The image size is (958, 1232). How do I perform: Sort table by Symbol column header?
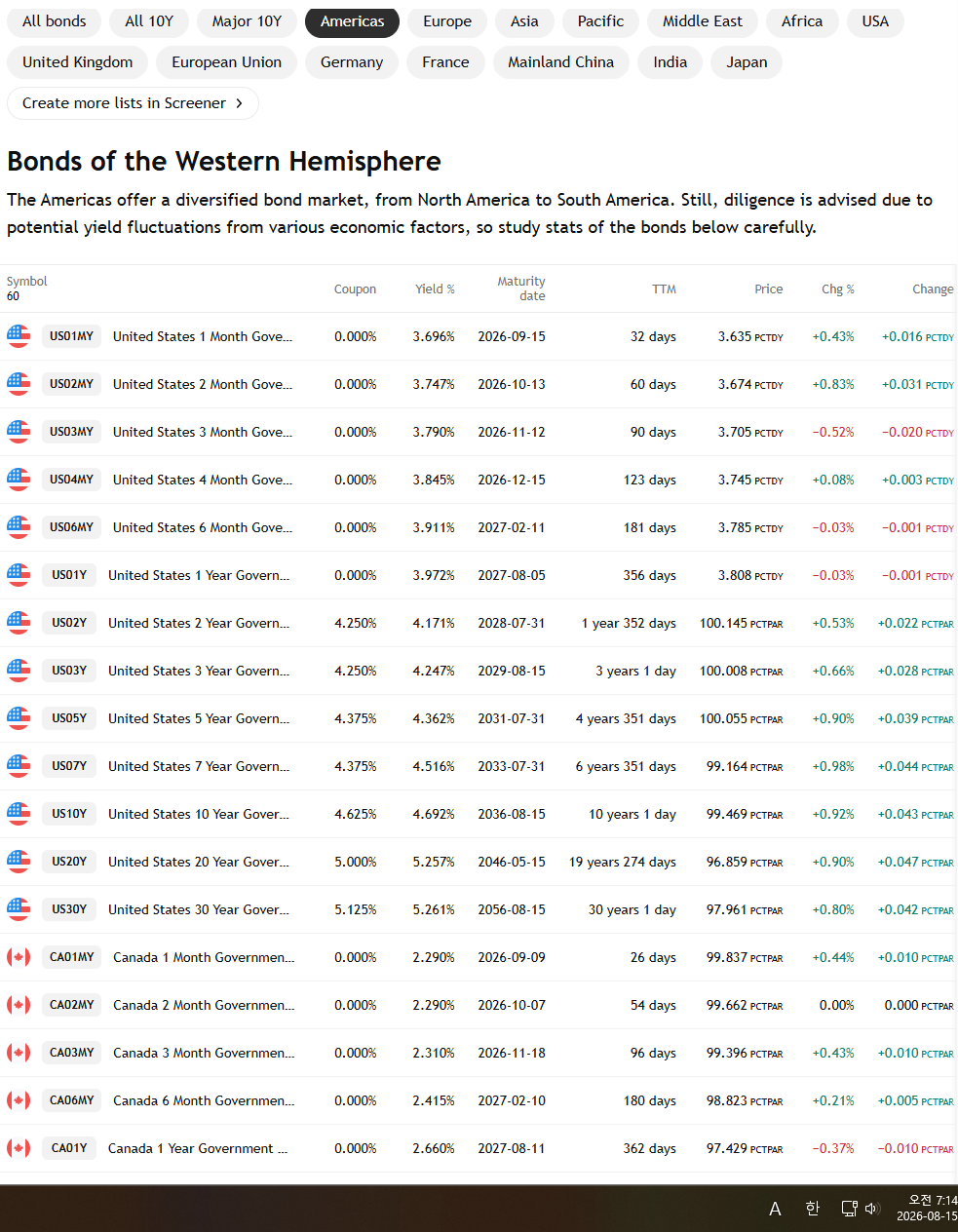26,282
